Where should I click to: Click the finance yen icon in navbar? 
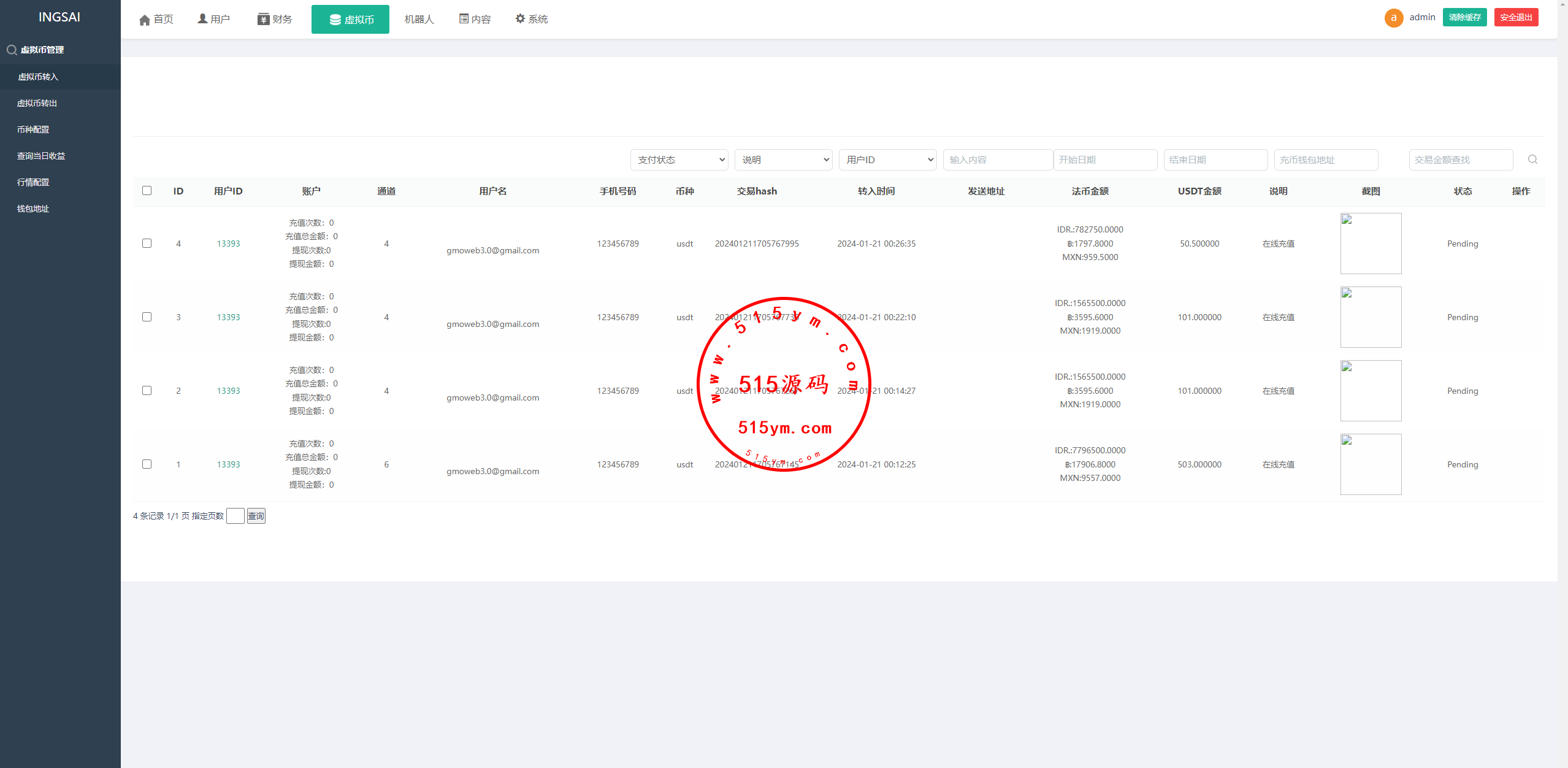[263, 20]
